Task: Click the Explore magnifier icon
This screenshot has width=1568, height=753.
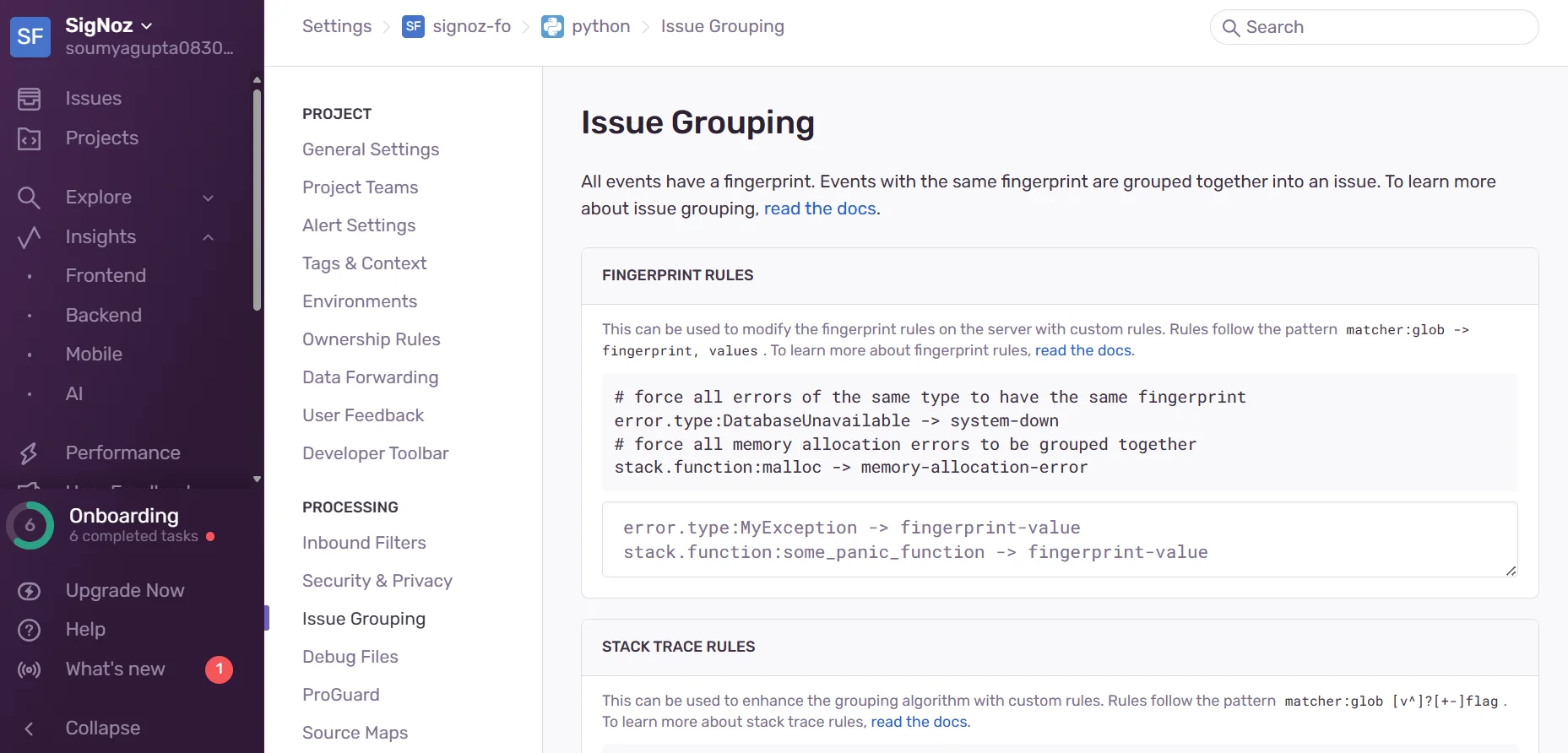Action: [29, 198]
